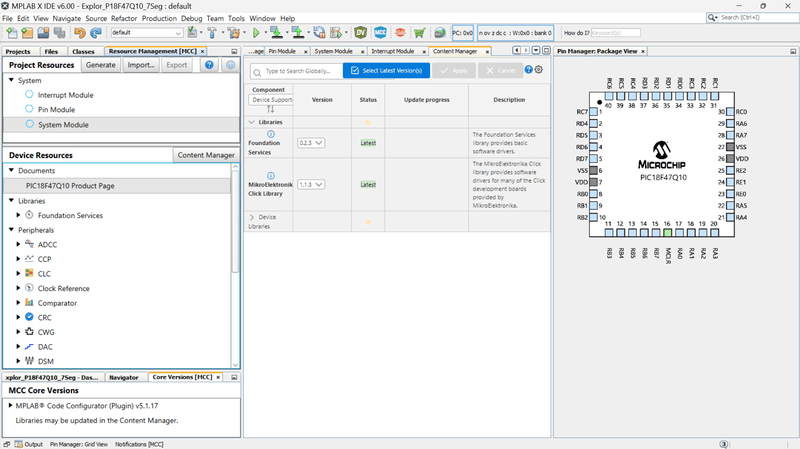Open Pin Manager Grid View at bottom
The width and height of the screenshot is (800, 449).
pyautogui.click(x=79, y=444)
